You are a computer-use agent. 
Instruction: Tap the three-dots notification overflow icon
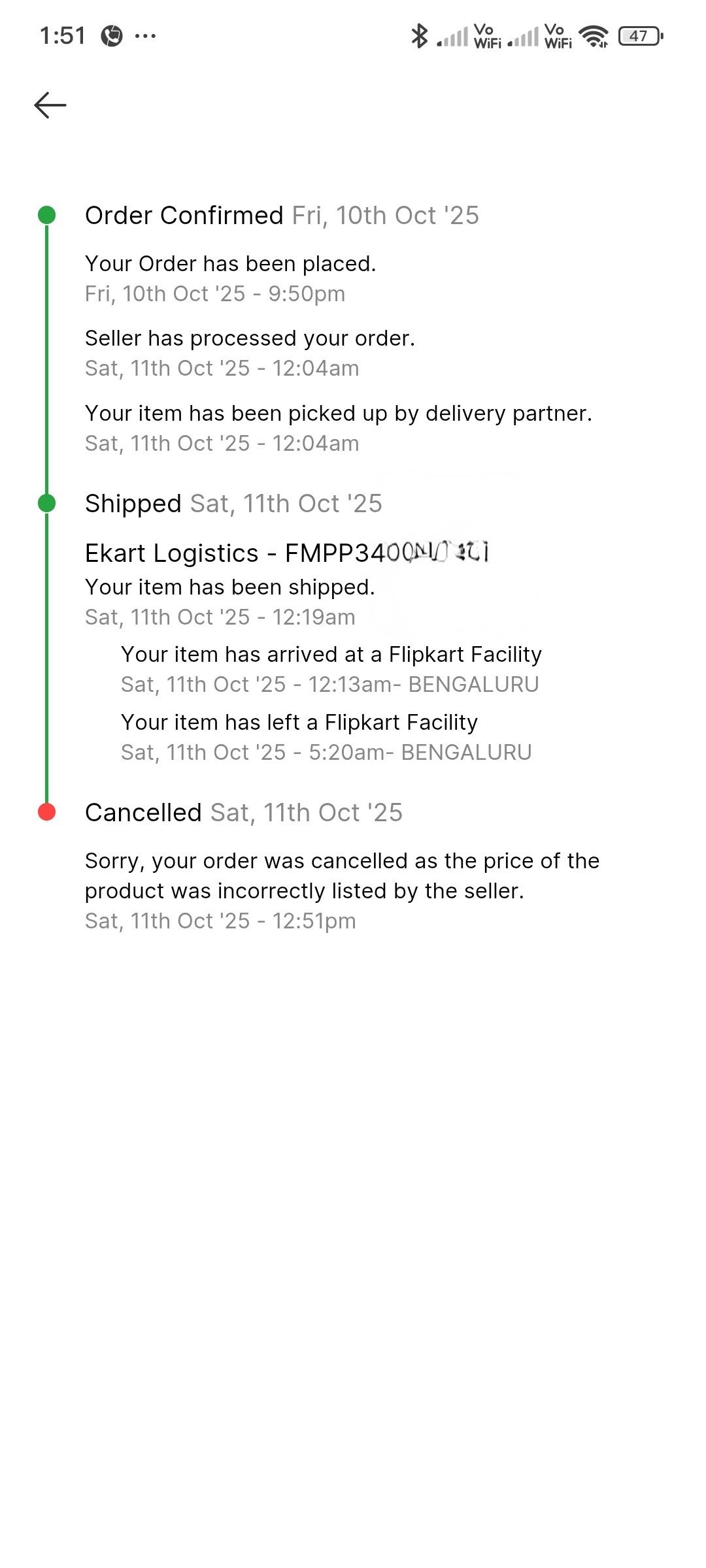coord(145,36)
